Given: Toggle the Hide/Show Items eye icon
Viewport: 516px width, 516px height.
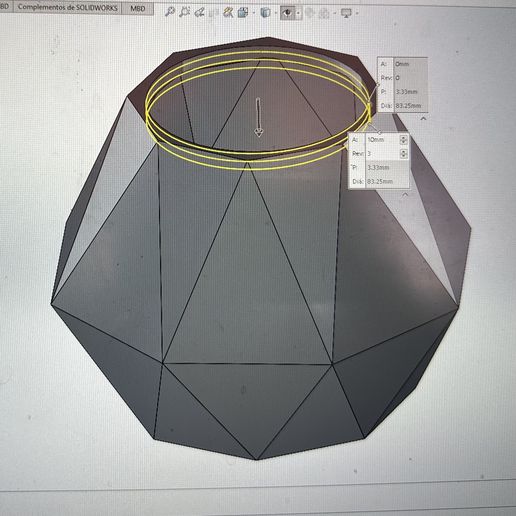Looking at the screenshot, I should (287, 13).
